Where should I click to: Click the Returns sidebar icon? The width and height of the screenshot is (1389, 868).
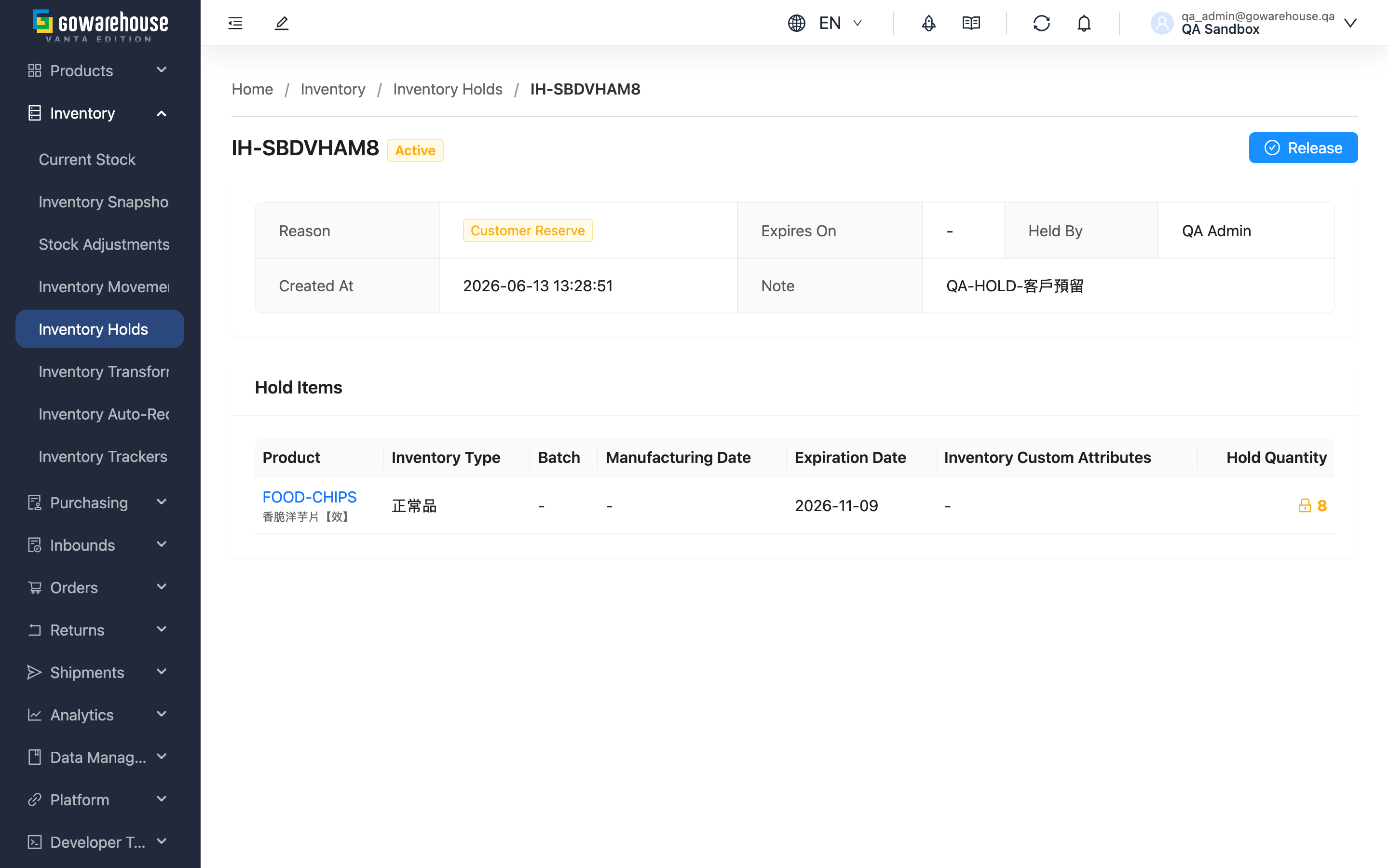(34, 630)
